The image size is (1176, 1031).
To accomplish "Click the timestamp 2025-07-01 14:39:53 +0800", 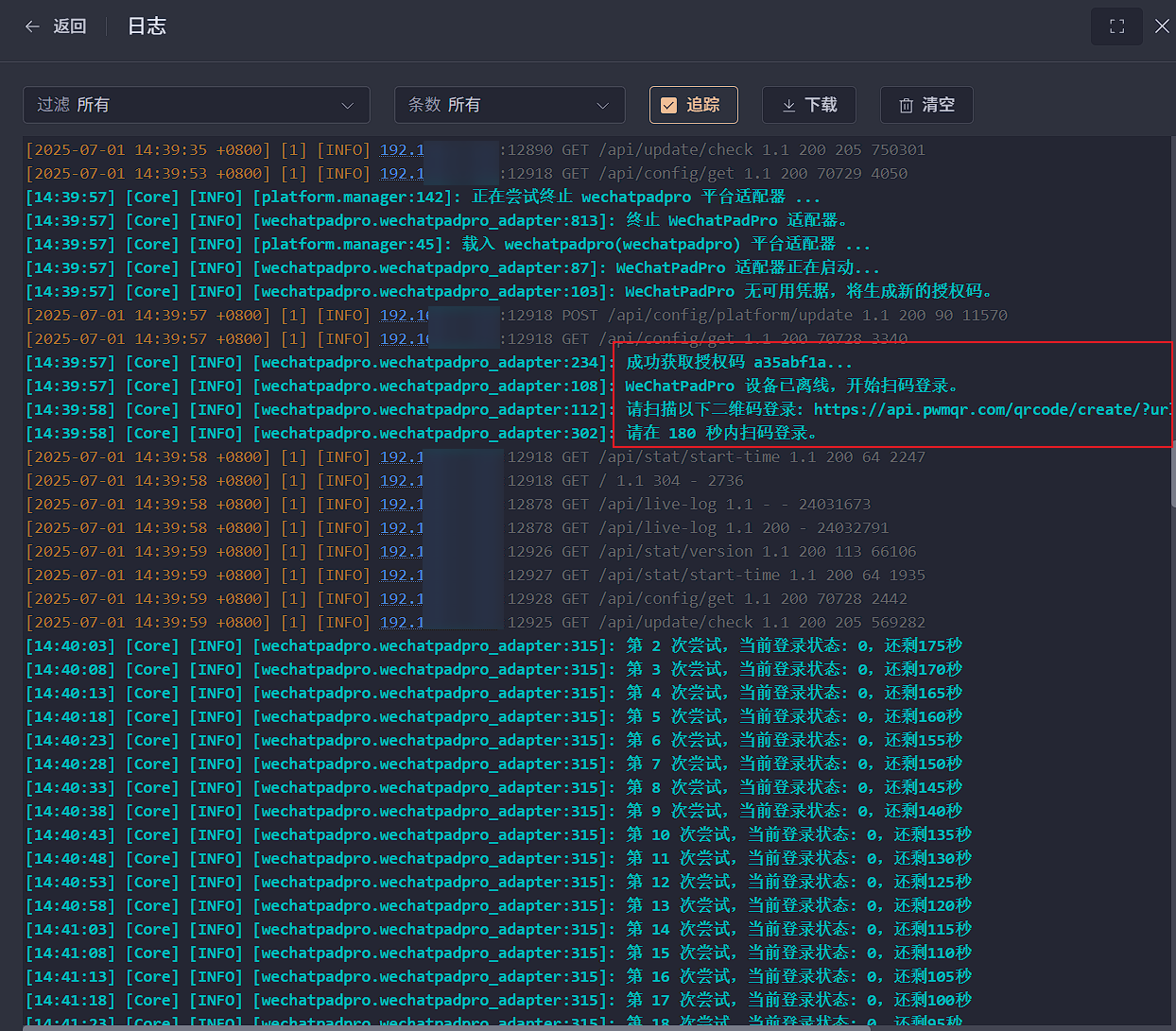I will point(148,174).
